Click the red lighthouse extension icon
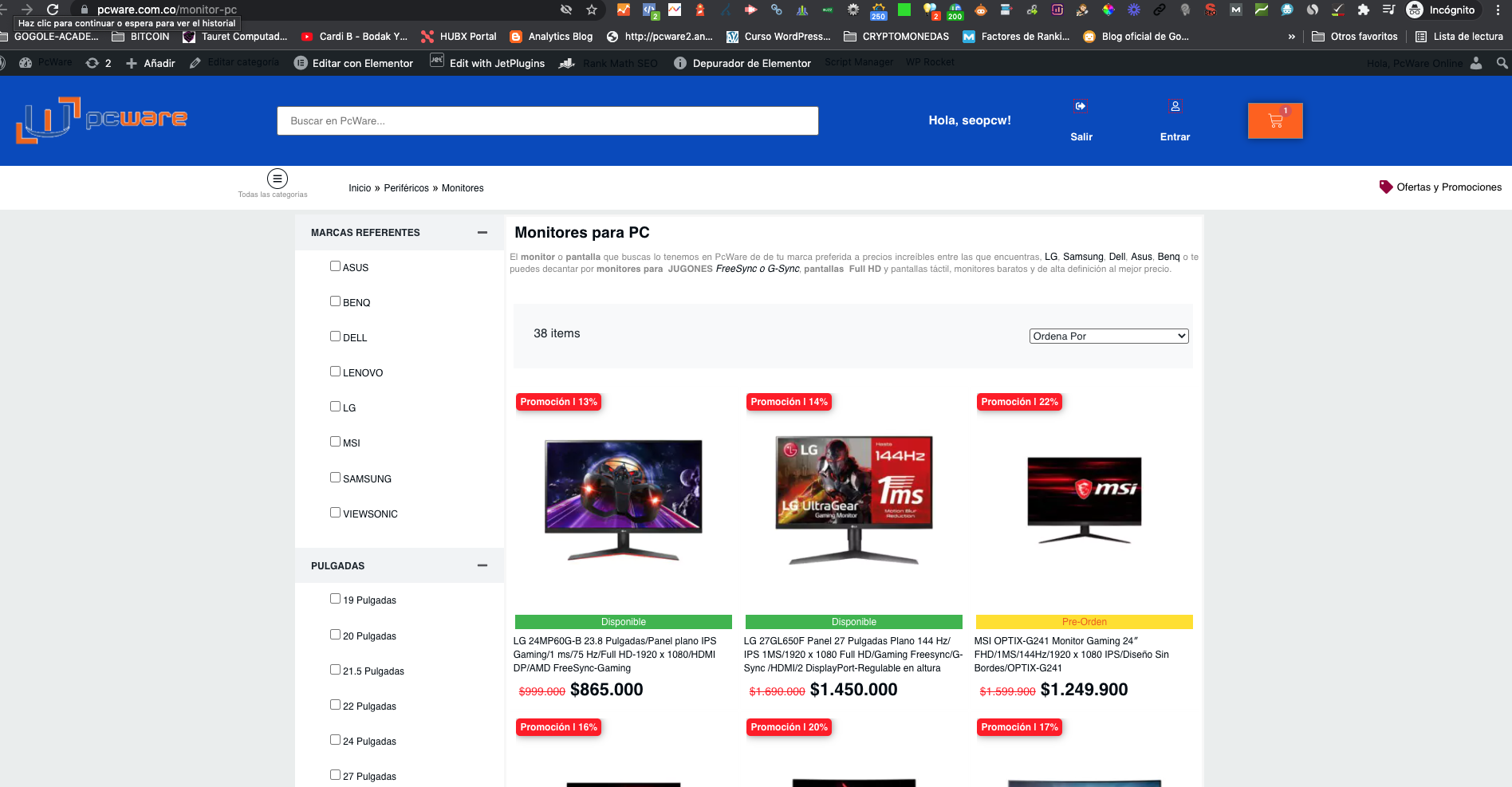Screen dimensions: 1512x787 pos(700,10)
